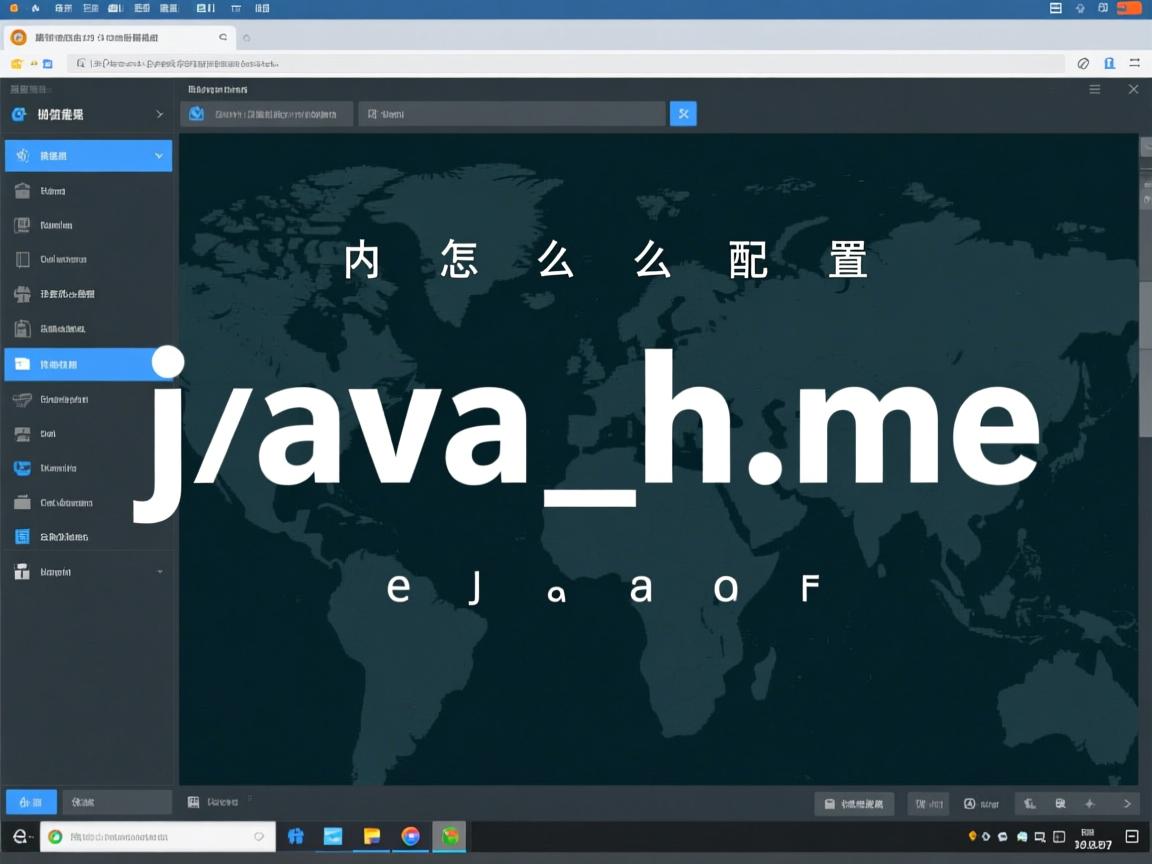This screenshot has height=864, width=1152.
Task: Click the blue crossed-tools button above the map
Action: (x=683, y=113)
